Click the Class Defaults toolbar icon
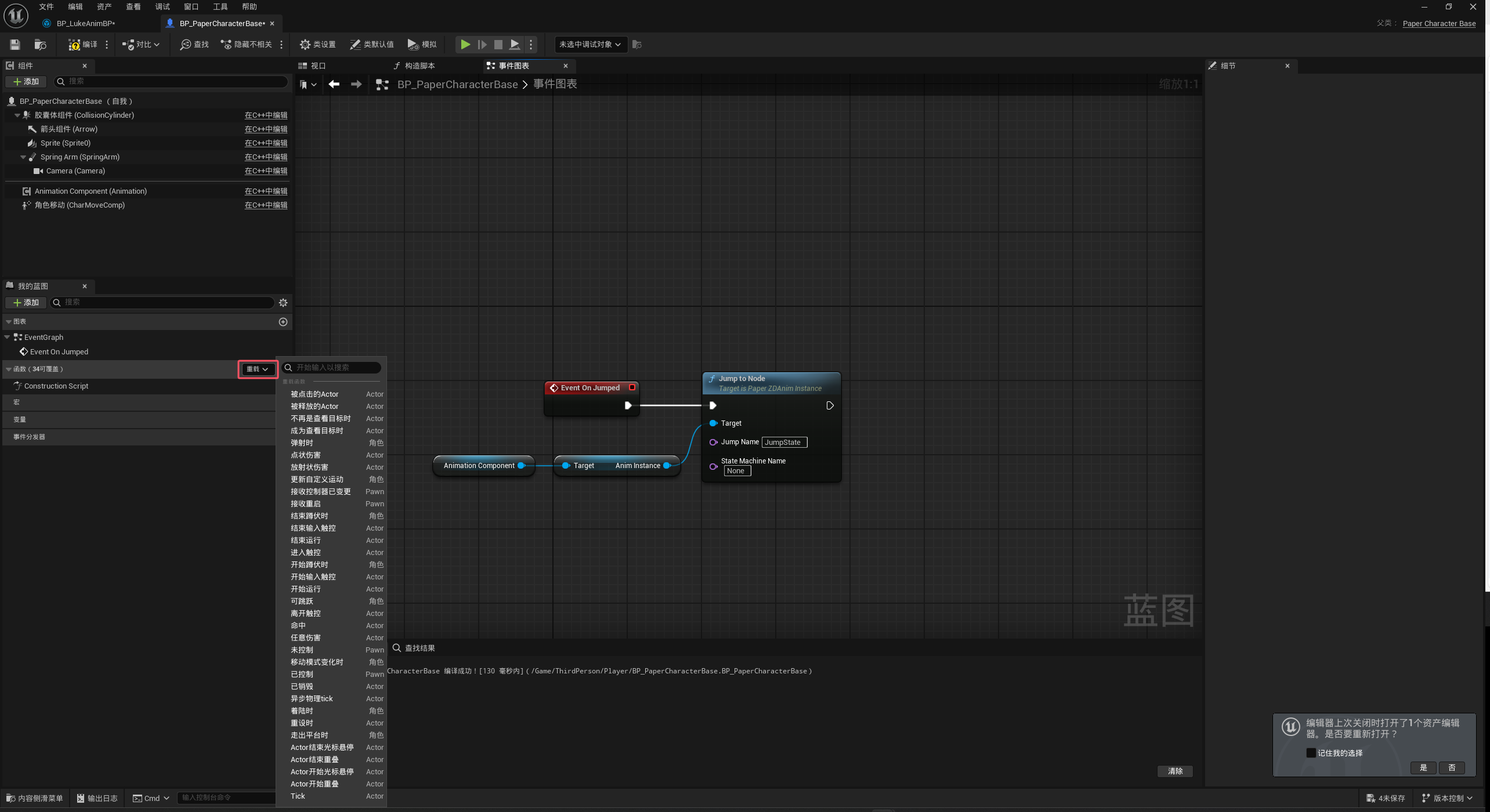This screenshot has width=1490, height=812. coord(372,45)
